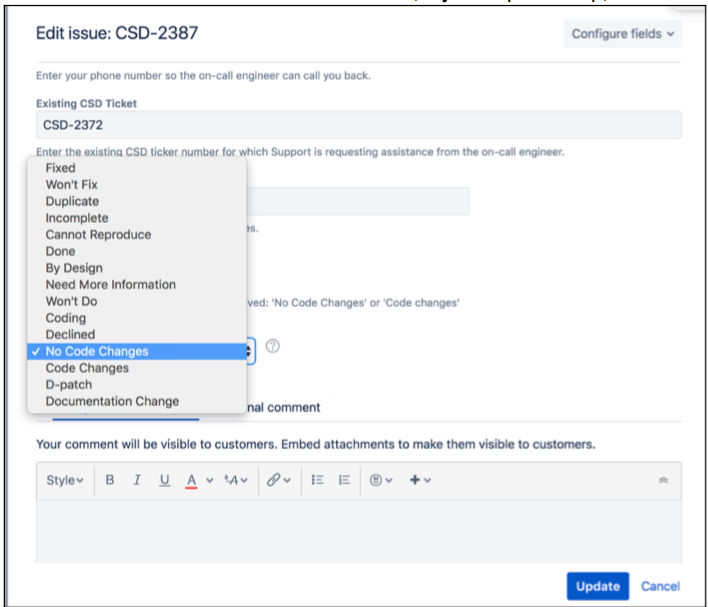The image size is (708, 607).
Task: Open the link insertion tool
Action: click(x=278, y=480)
